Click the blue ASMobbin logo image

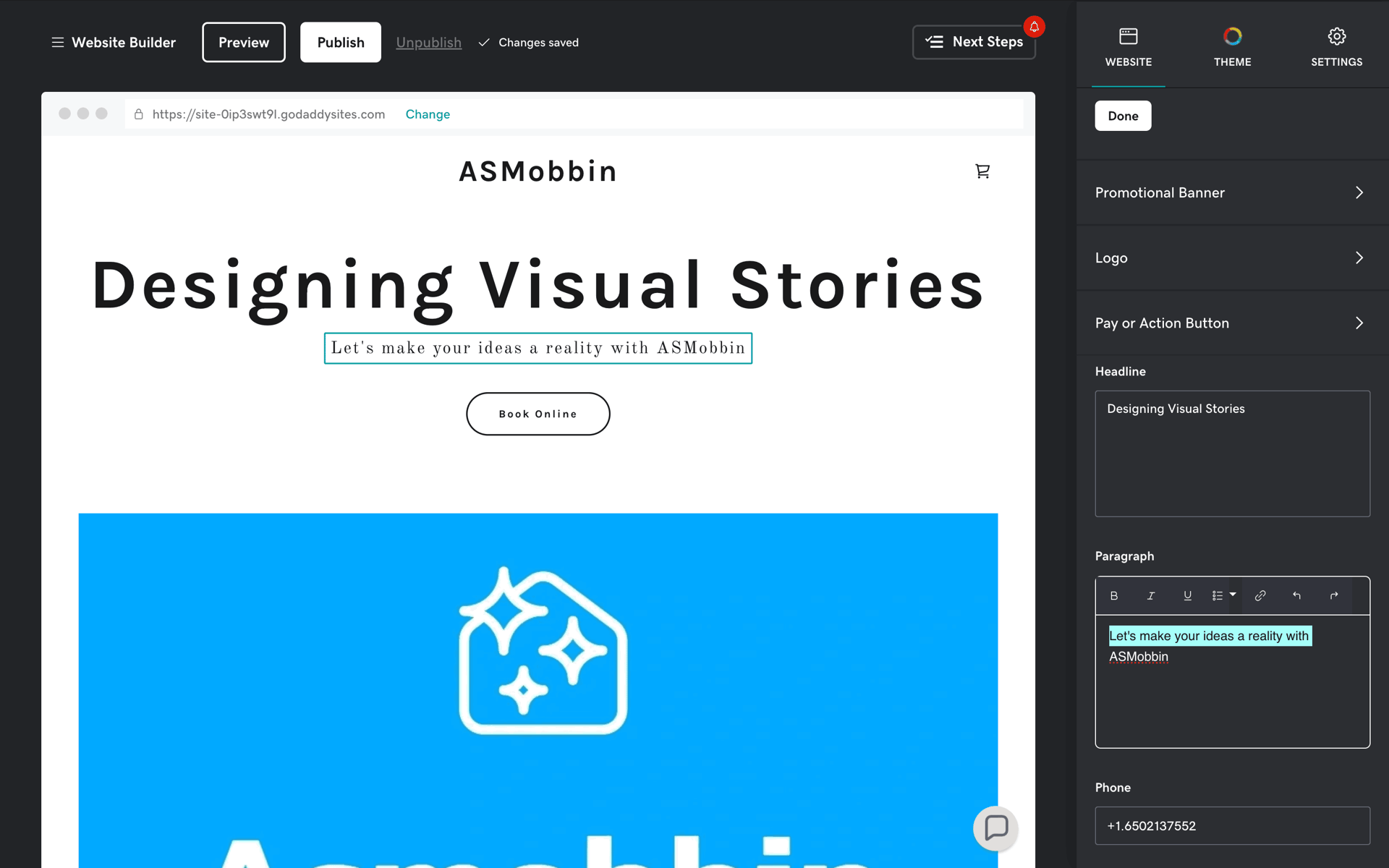point(538,691)
